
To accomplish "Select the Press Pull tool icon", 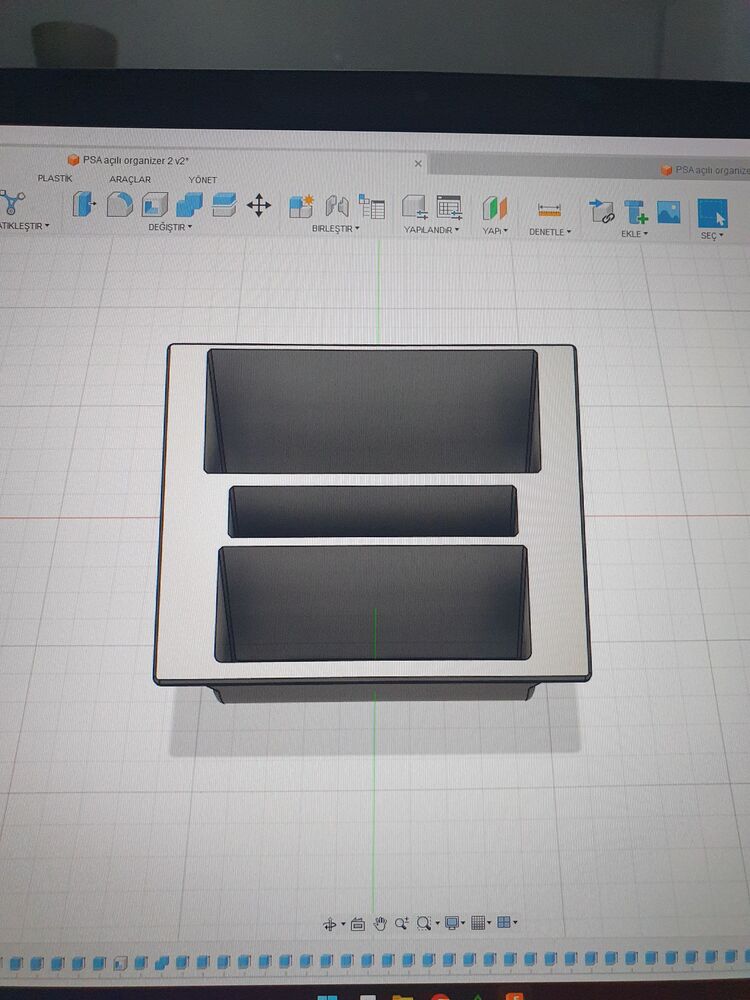I will coord(84,204).
